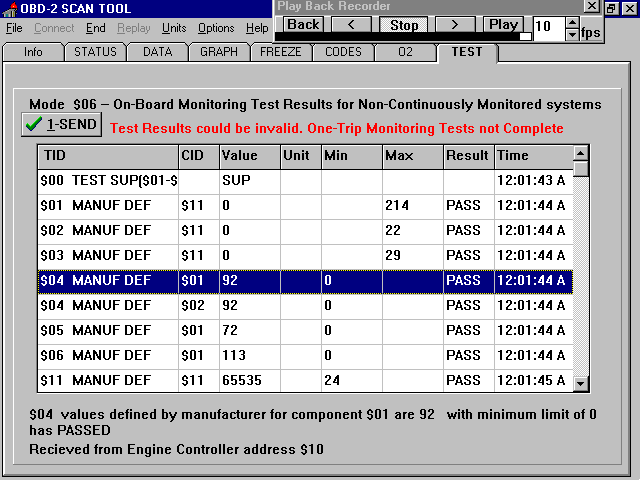This screenshot has width=640, height=480.
Task: Click the Value column header
Action: pyautogui.click(x=250, y=156)
